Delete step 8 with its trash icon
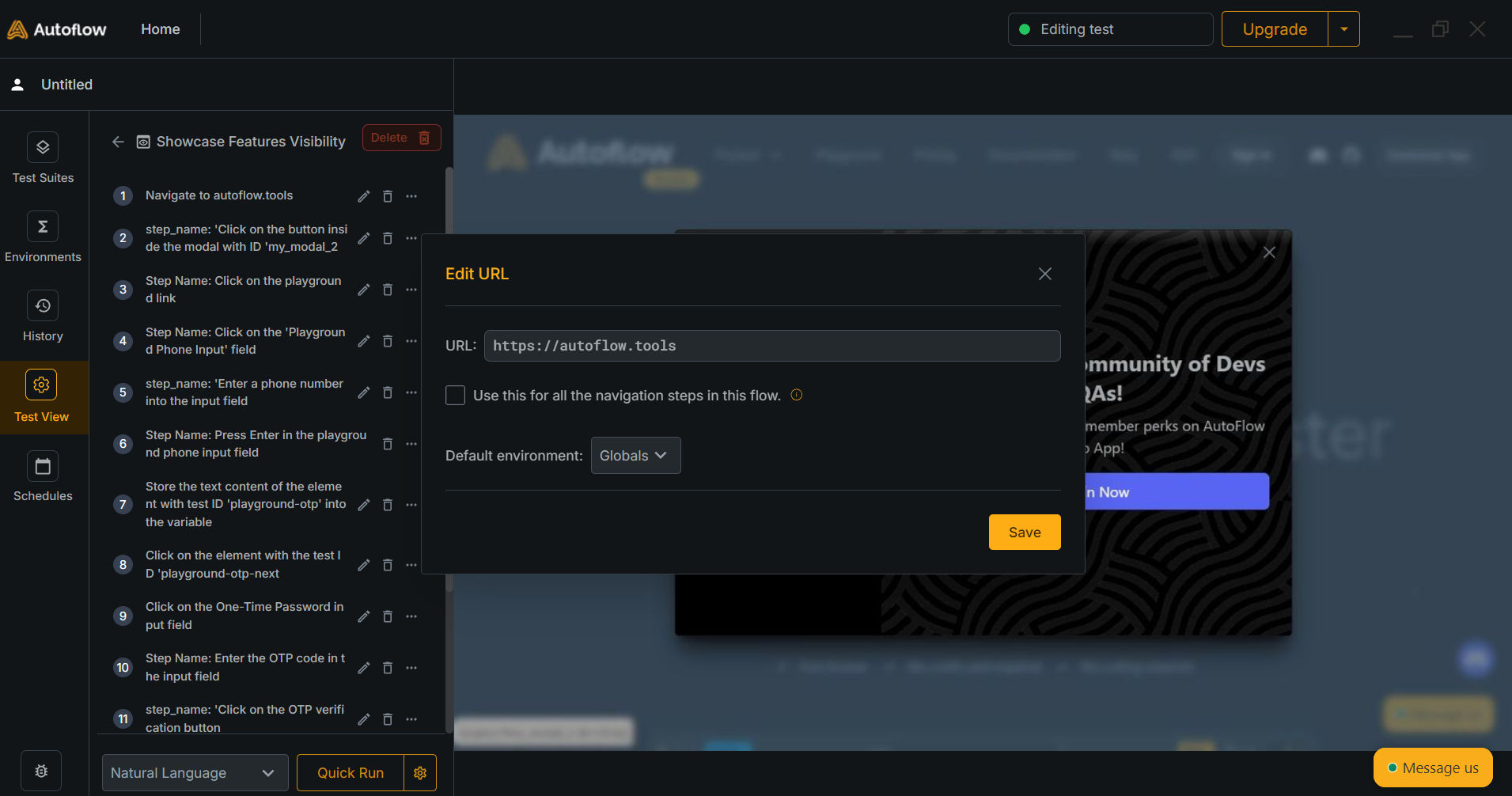 tap(388, 565)
